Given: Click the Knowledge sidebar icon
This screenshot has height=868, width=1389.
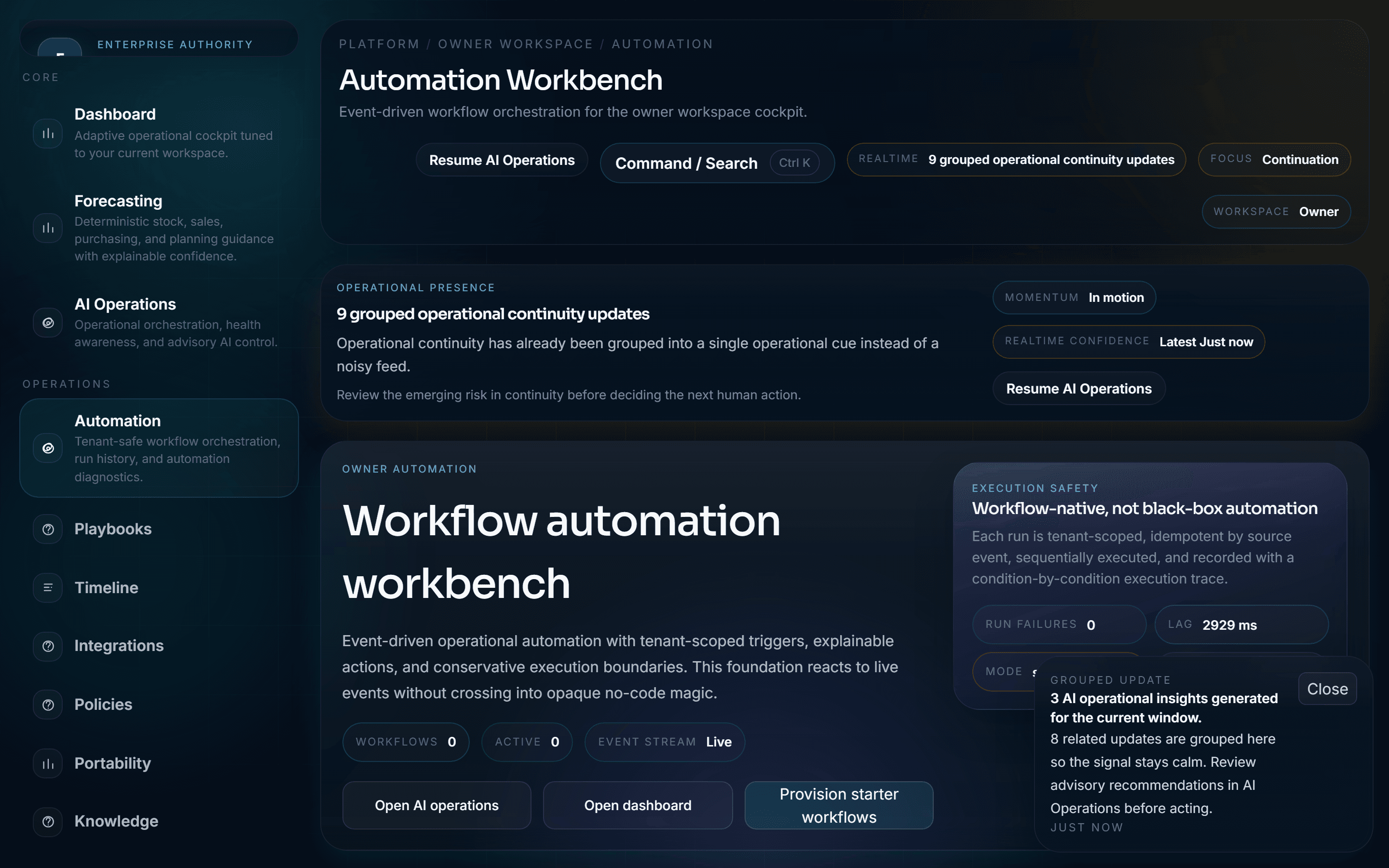Looking at the screenshot, I should [48, 822].
